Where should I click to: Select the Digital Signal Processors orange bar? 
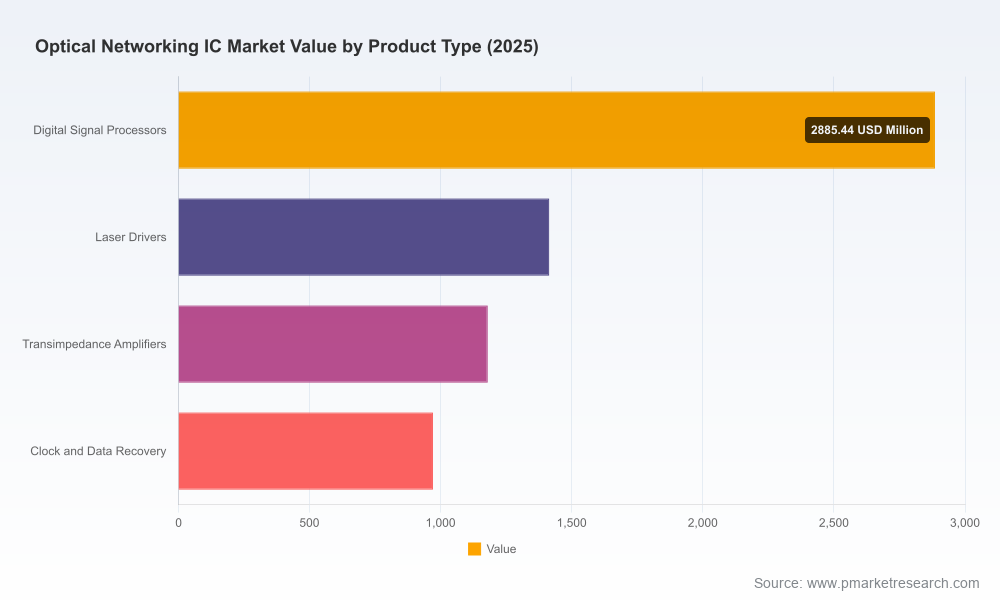coord(556,130)
